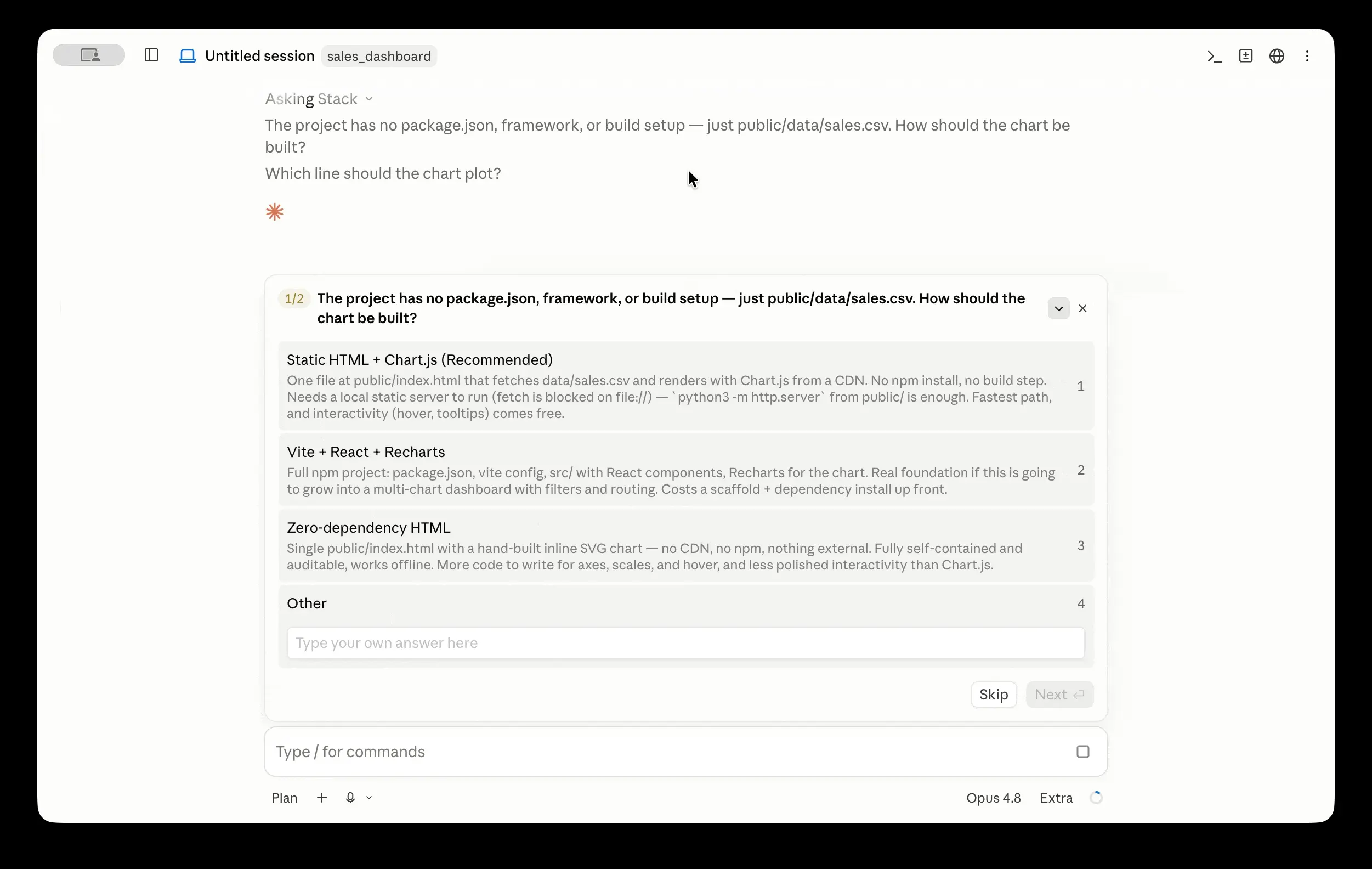Select Static HTML + Chart.js option

(686, 386)
